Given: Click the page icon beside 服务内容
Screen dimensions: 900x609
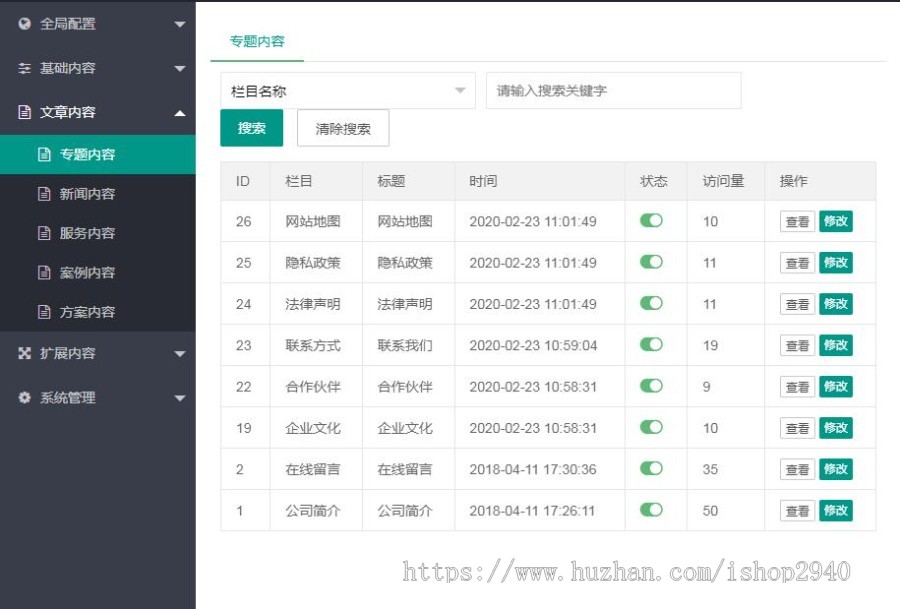Looking at the screenshot, I should [x=44, y=233].
